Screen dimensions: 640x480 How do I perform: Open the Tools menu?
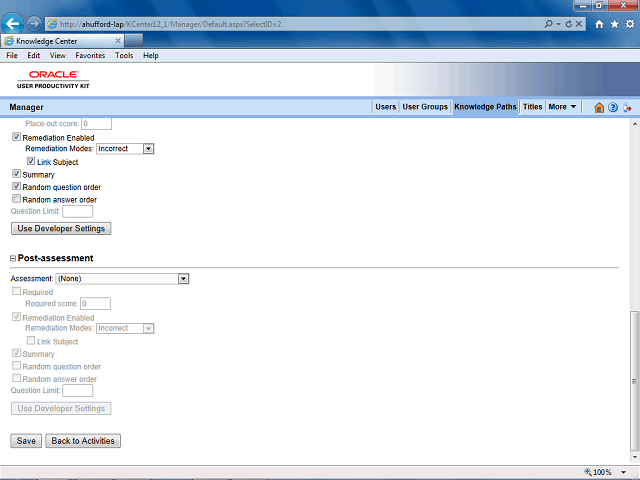124,56
